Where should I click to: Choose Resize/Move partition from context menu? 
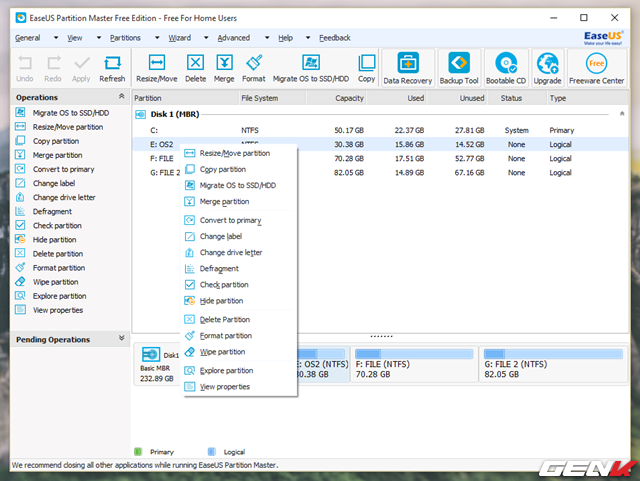click(x=239, y=154)
